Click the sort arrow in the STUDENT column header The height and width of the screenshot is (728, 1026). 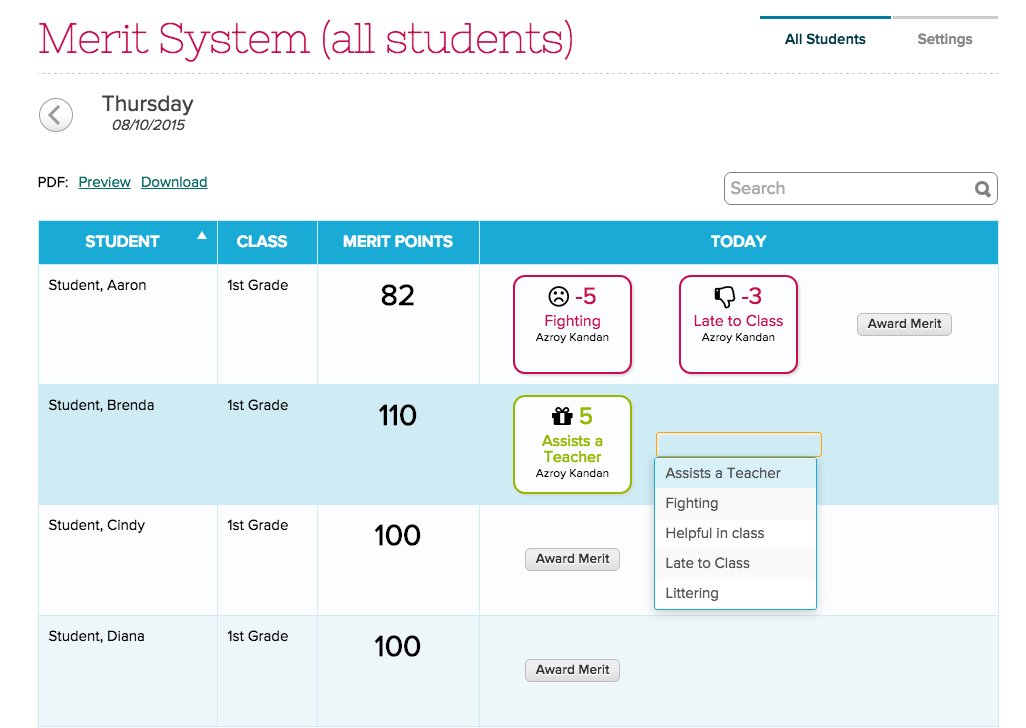coord(201,236)
